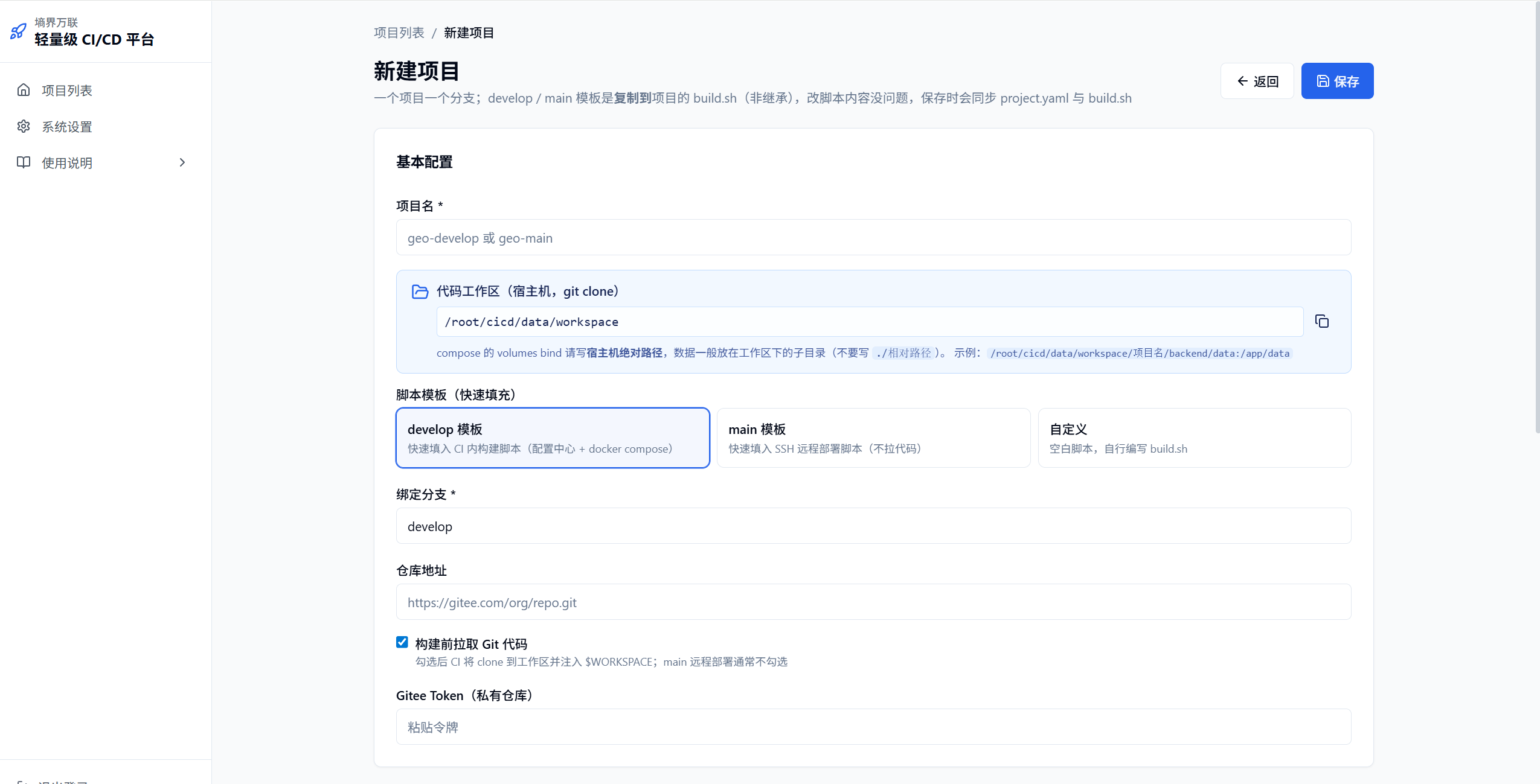Click the 新建项目 page heading
Viewport: 1540px width, 784px height.
[417, 71]
